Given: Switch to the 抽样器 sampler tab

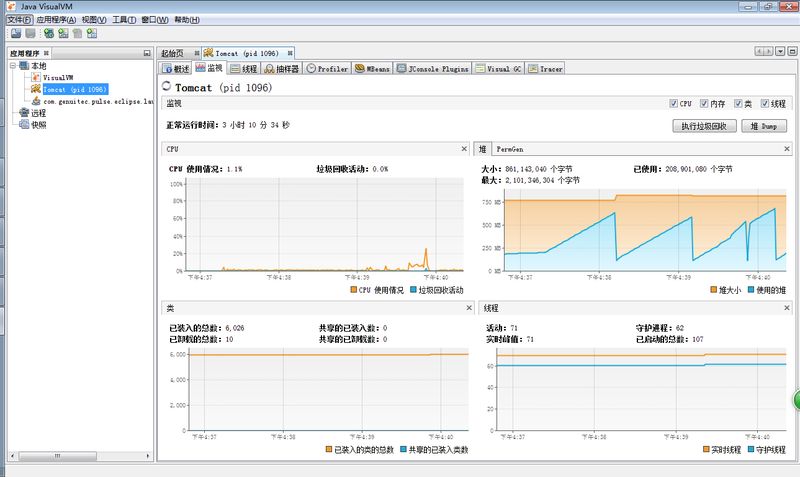Looking at the screenshot, I should coord(282,68).
